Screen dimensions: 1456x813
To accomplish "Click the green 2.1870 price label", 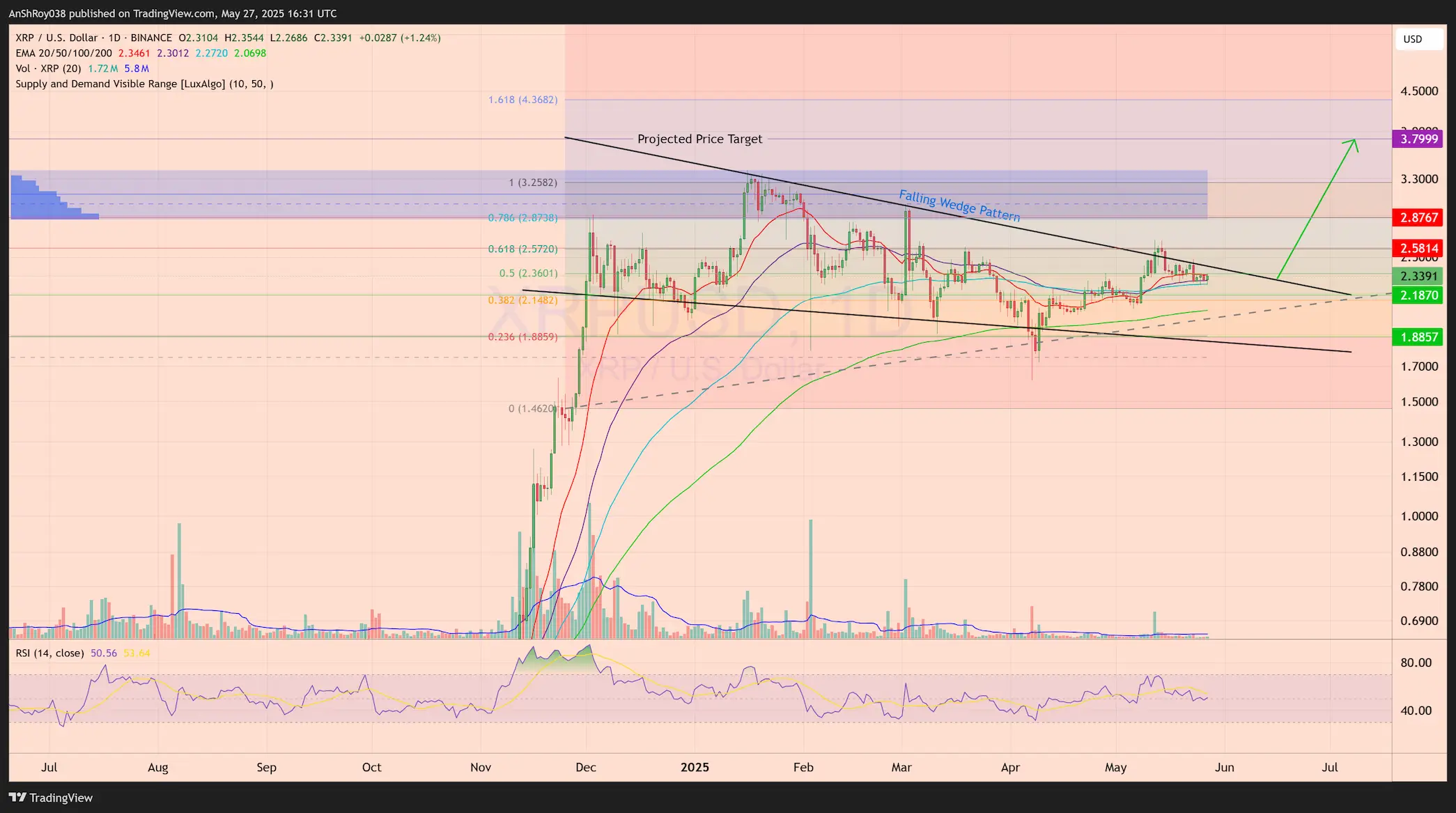I will pyautogui.click(x=1419, y=295).
